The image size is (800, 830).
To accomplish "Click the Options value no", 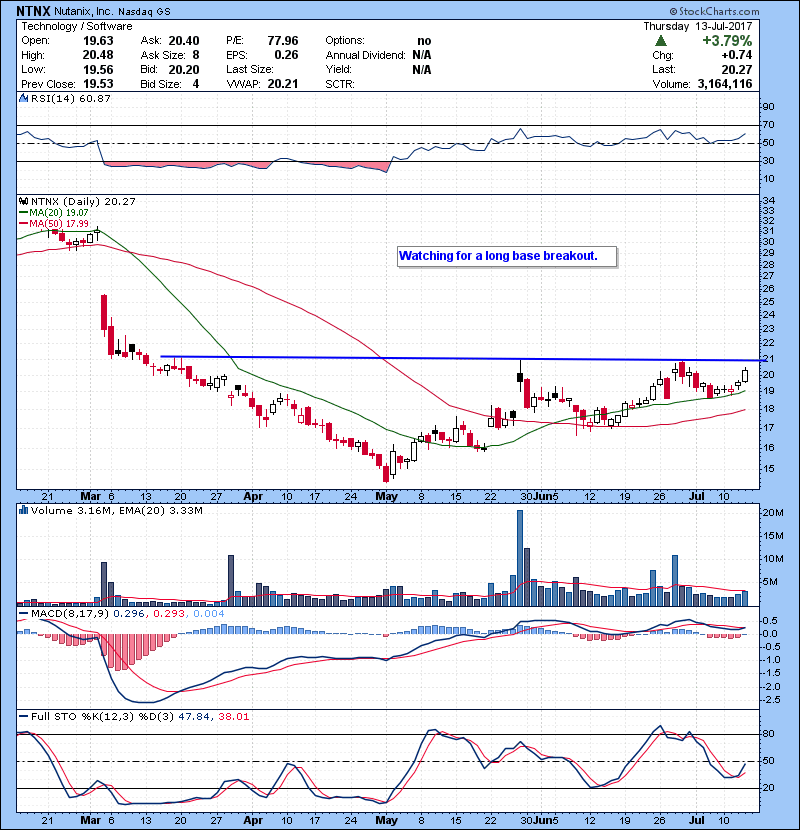I will click(424, 41).
